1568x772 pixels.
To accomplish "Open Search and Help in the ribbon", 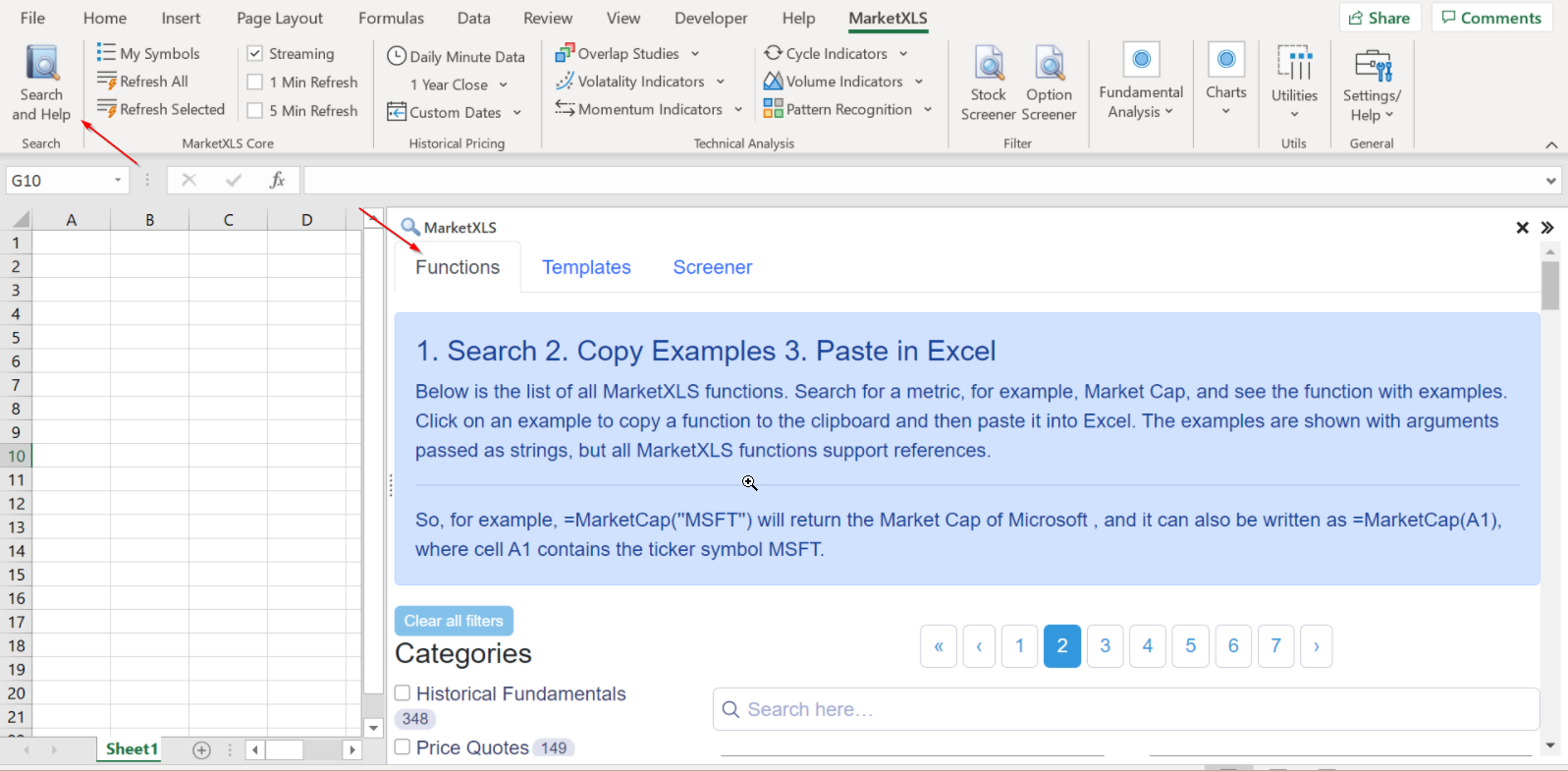I will pos(41,83).
